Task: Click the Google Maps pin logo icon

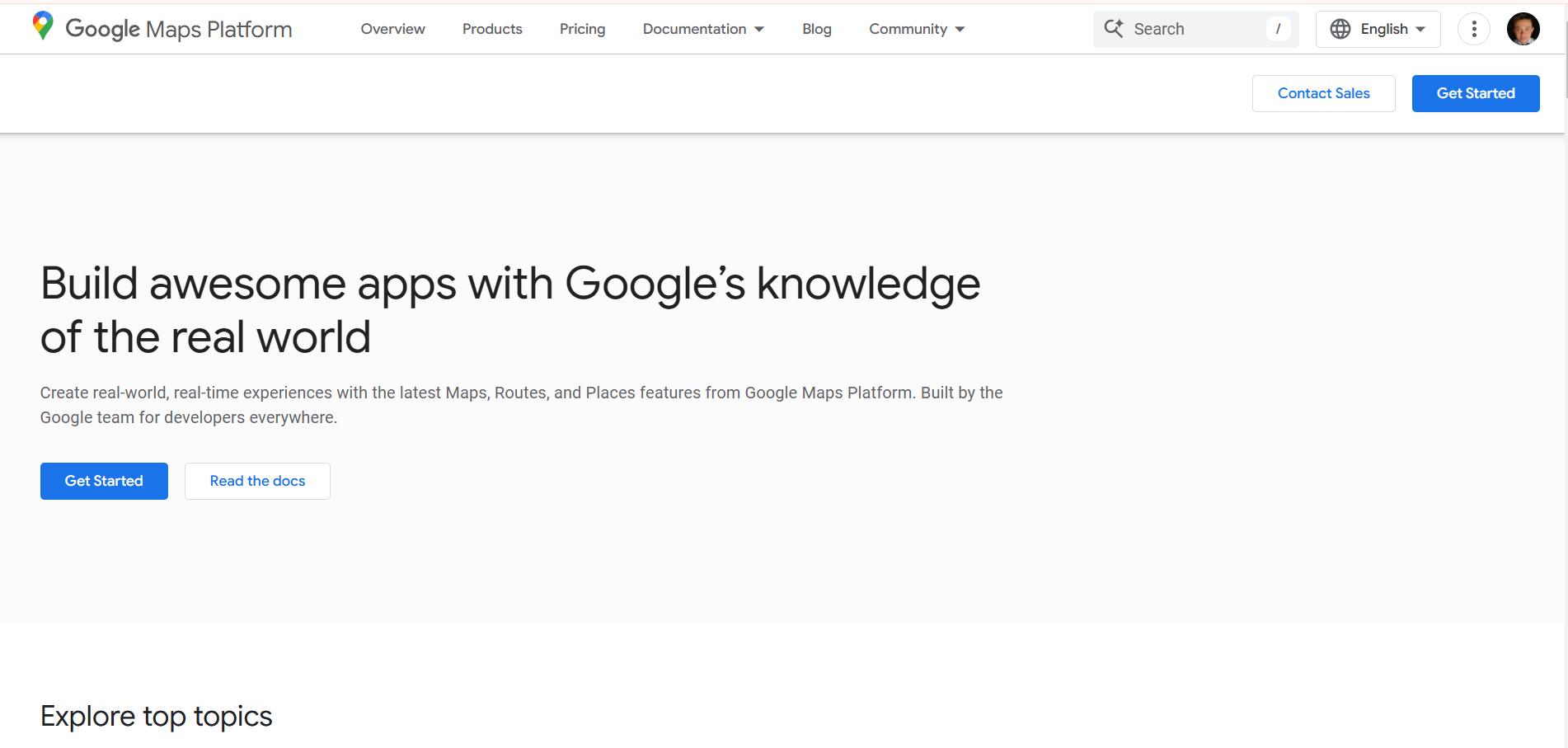Action: (x=43, y=26)
